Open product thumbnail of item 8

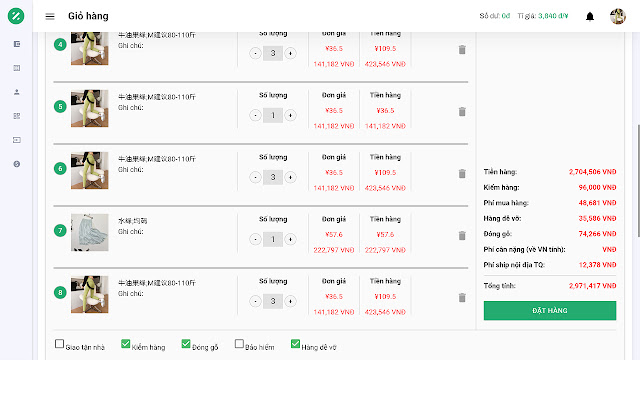pos(90,295)
